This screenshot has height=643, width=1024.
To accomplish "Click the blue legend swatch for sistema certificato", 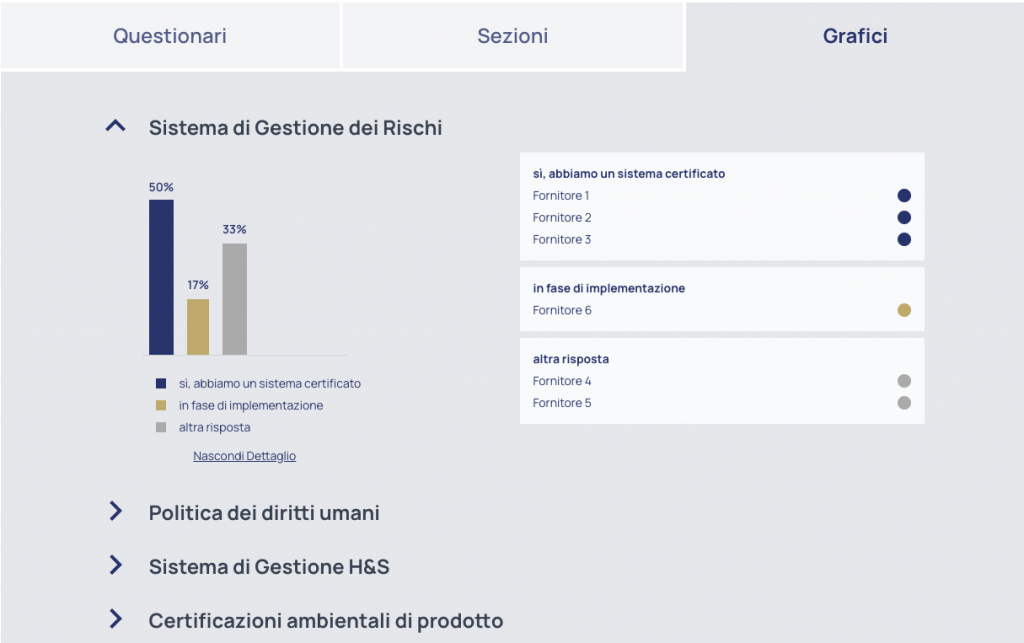I will 161,383.
